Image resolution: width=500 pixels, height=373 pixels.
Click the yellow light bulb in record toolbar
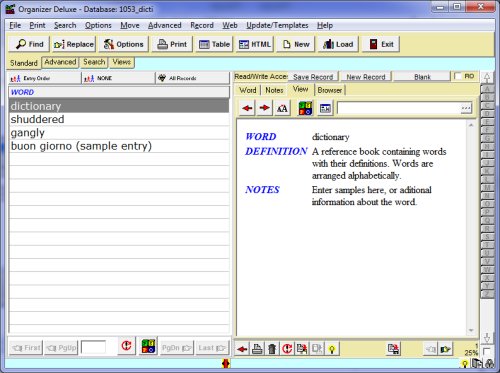click(x=332, y=349)
